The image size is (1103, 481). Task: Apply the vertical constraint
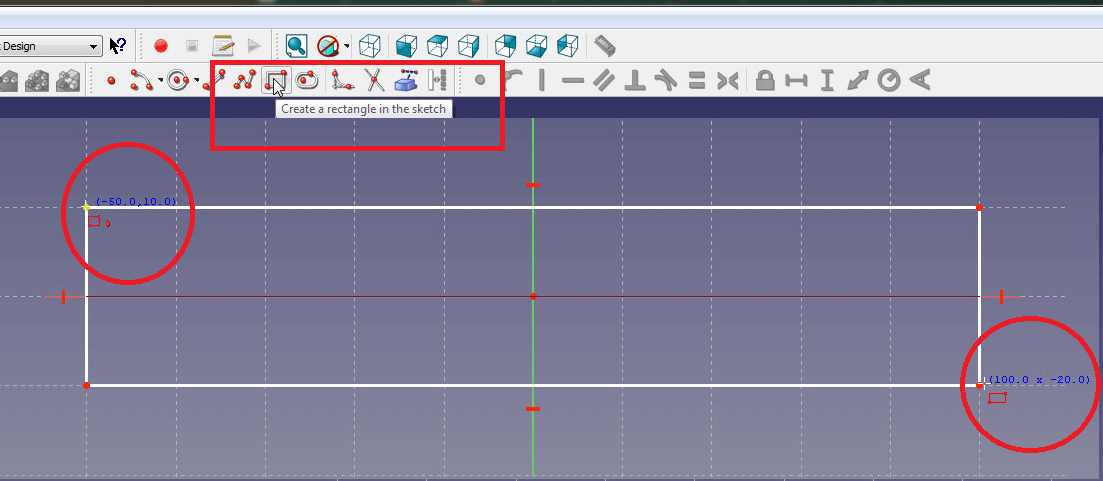(542, 80)
